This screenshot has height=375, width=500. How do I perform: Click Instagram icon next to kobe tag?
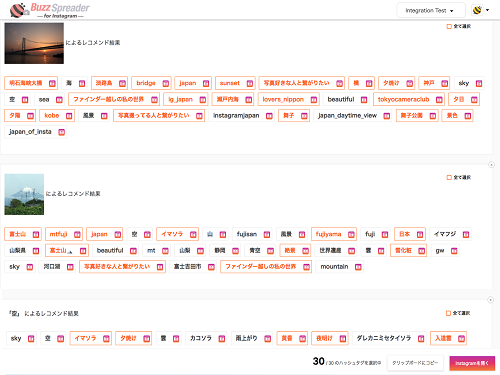(69, 116)
